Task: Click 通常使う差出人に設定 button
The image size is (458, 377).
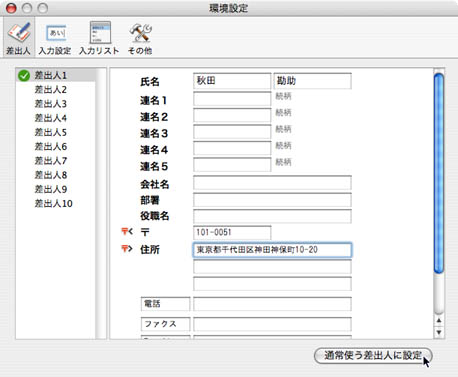Action: (373, 356)
